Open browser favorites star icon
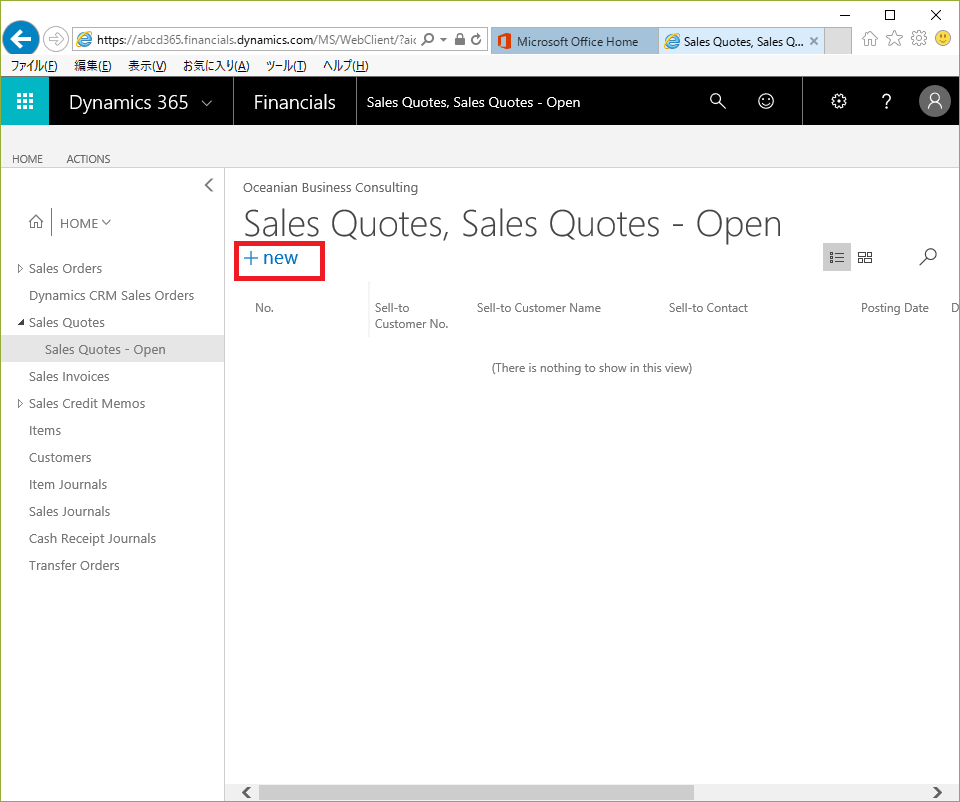Screen dimensions: 960x802 coord(894,39)
